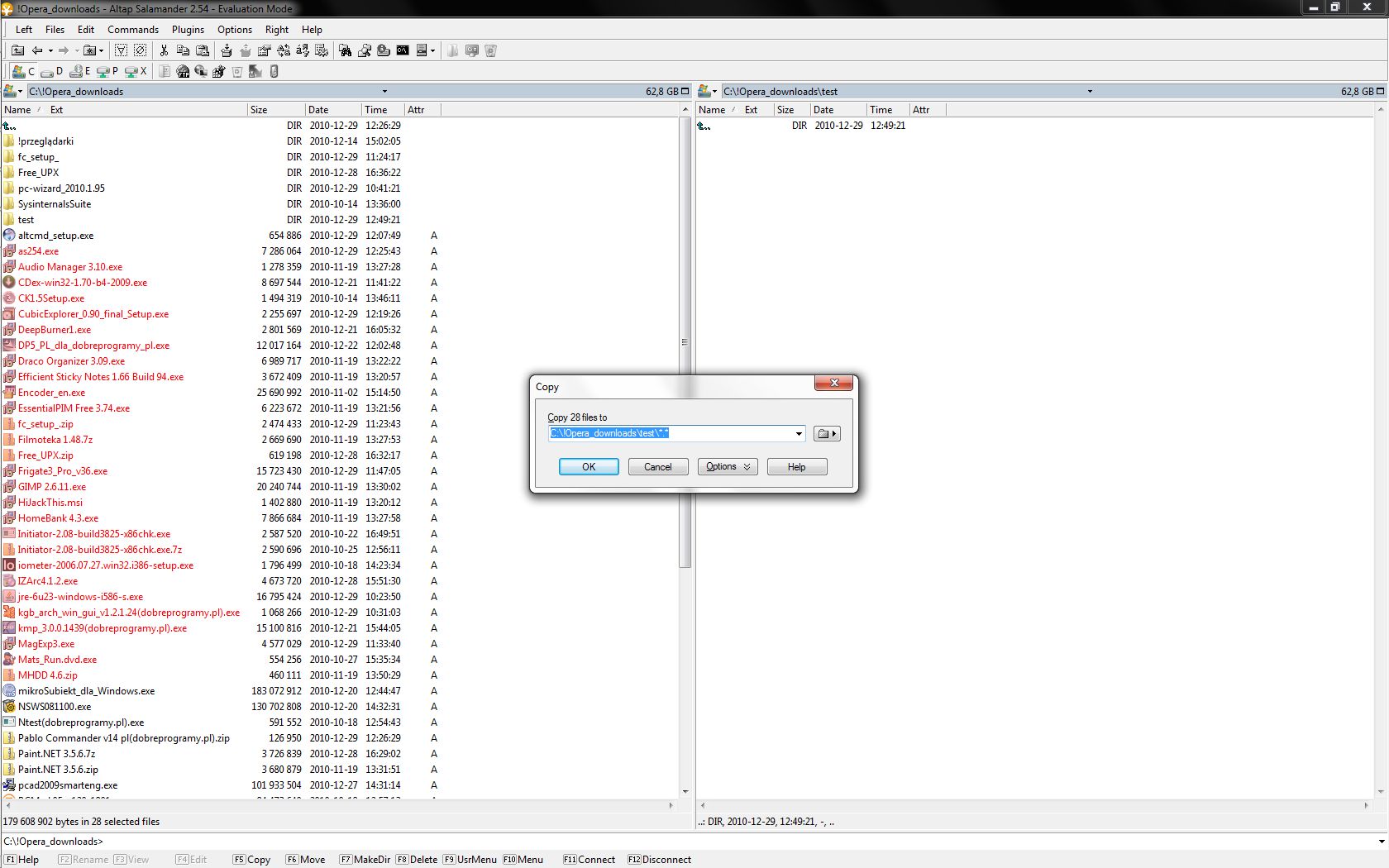Switch to drive D in drive bar
The image size is (1389, 868).
[x=52, y=71]
